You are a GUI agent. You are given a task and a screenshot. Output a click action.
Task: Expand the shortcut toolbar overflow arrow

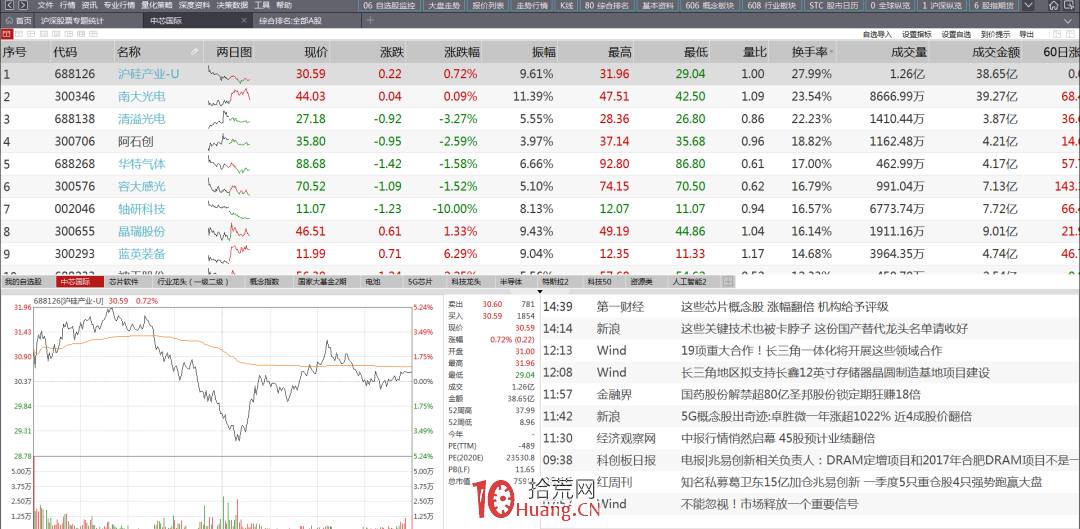[x=1029, y=6]
